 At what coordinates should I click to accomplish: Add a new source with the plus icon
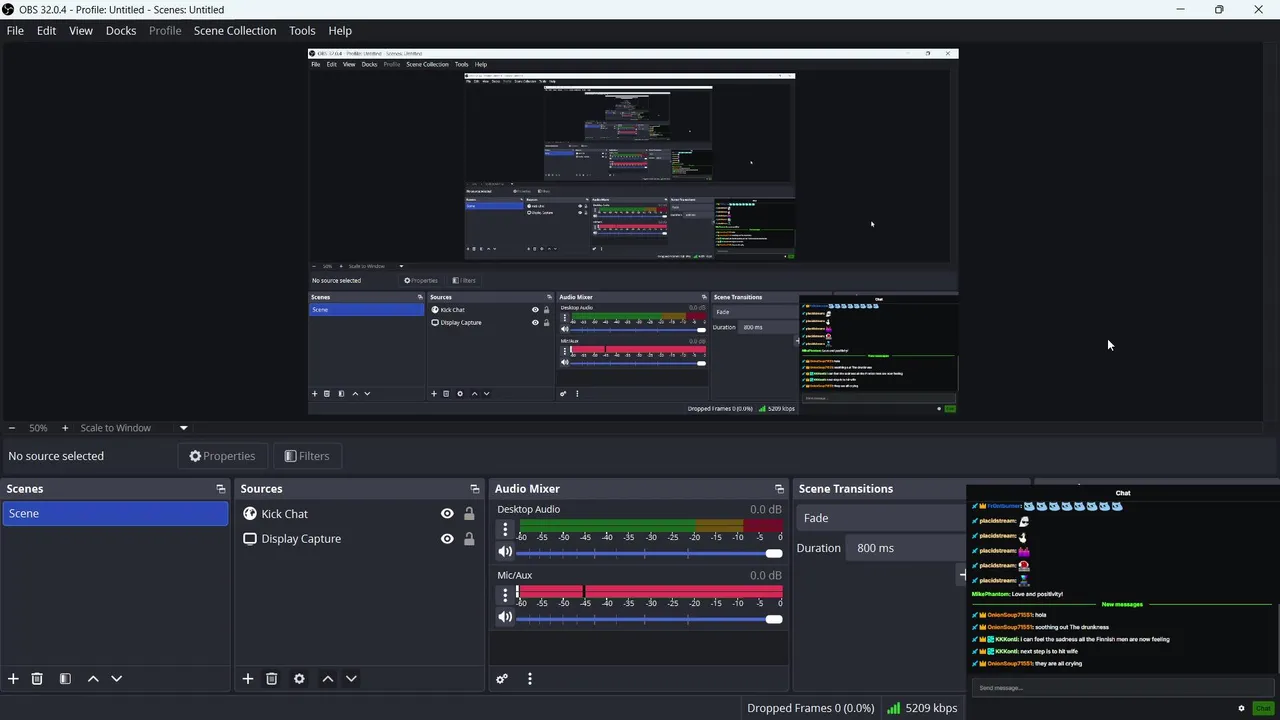click(248, 678)
